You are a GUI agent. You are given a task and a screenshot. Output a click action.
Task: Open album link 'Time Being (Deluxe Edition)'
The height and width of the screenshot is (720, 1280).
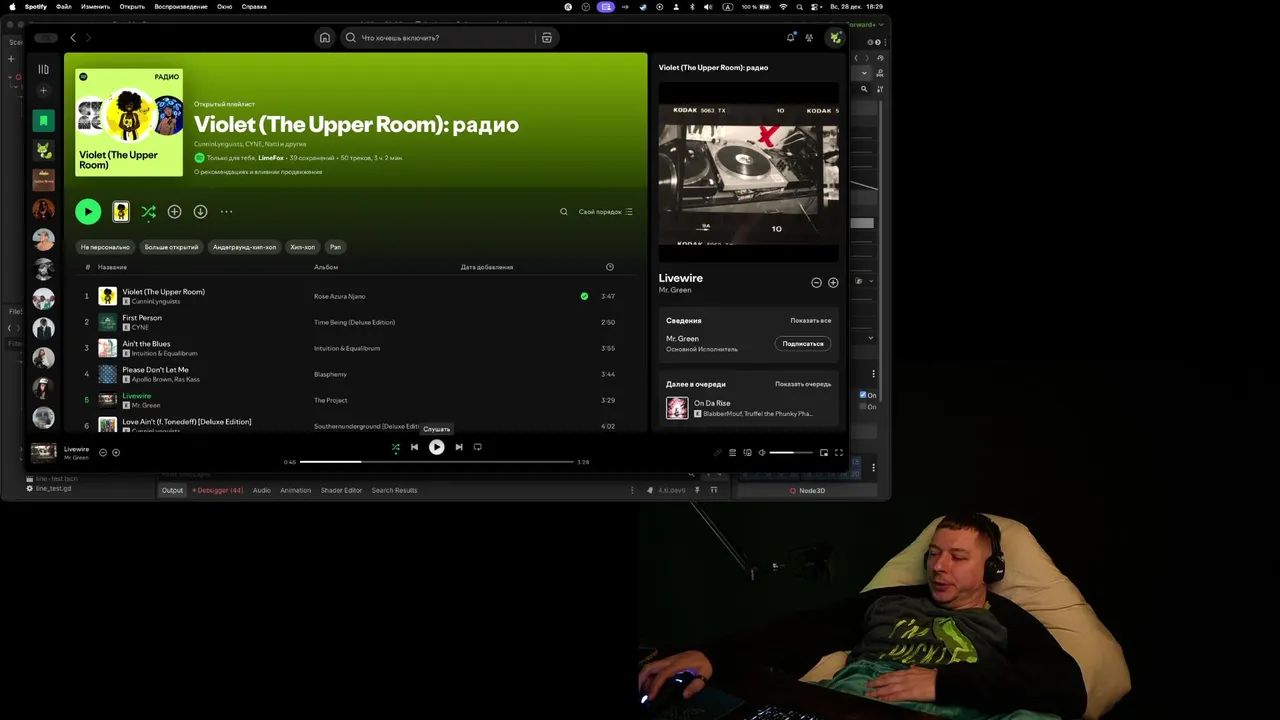pos(354,322)
